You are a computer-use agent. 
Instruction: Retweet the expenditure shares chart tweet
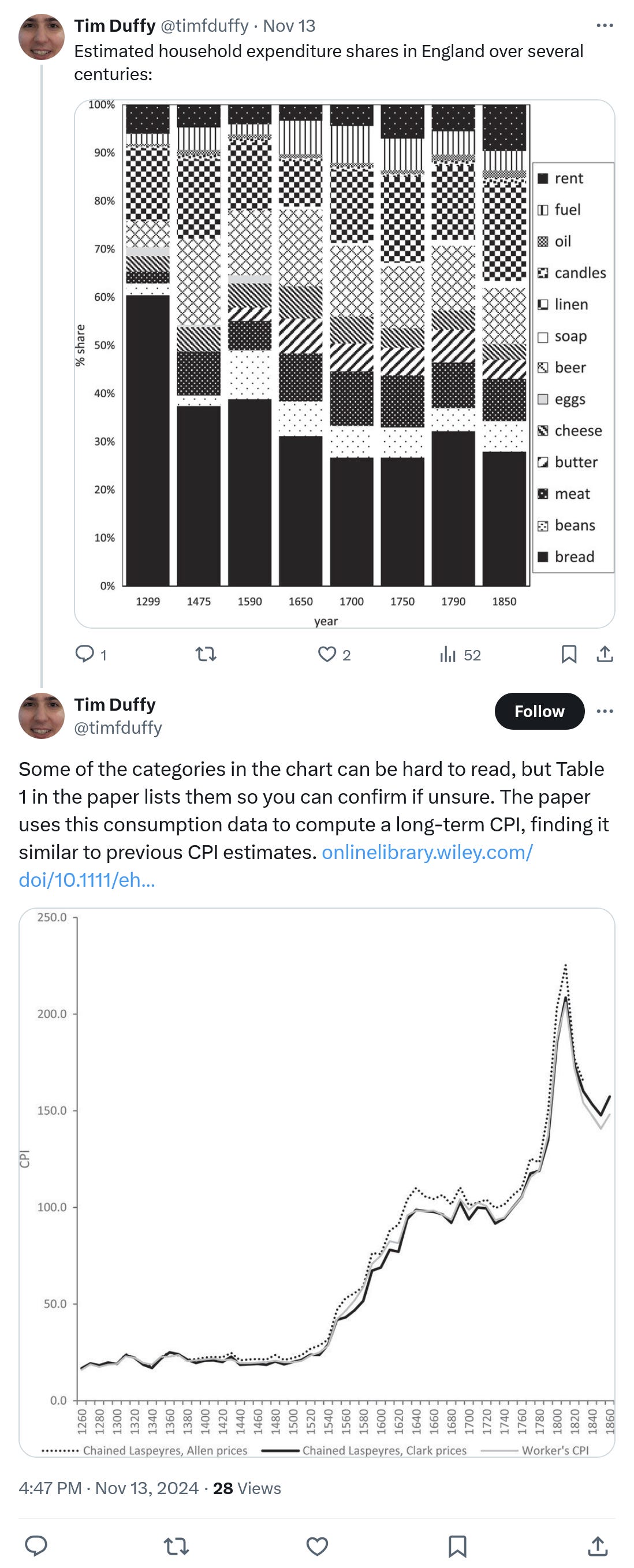pyautogui.click(x=206, y=654)
